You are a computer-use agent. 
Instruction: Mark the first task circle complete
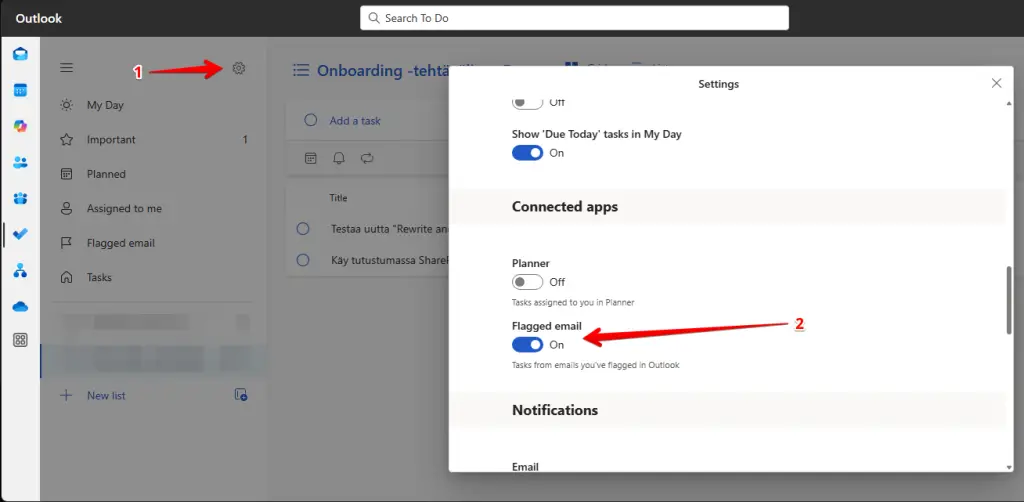click(x=303, y=229)
